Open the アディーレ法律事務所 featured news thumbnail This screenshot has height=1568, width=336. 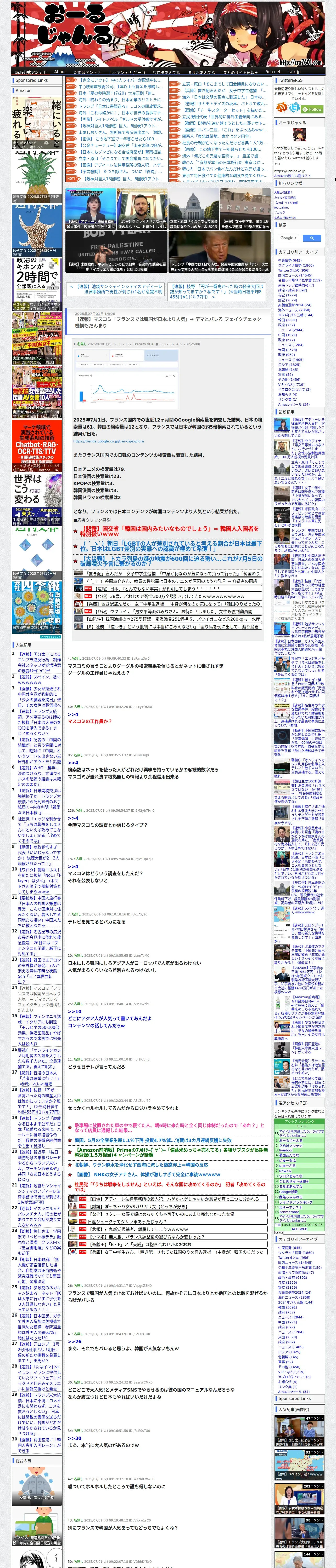(x=91, y=209)
